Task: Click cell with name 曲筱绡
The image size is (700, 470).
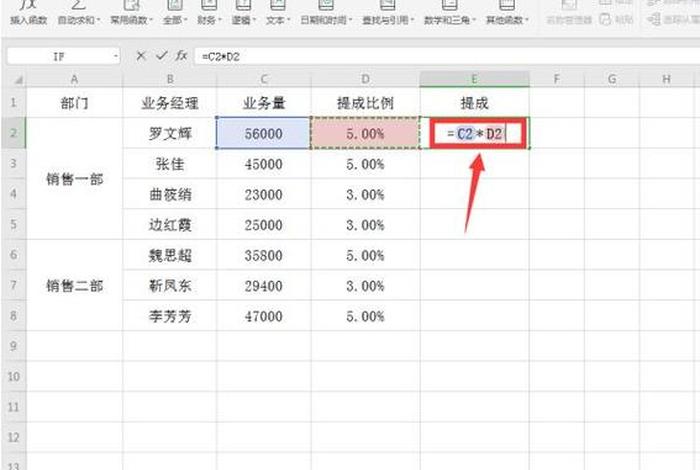Action: tap(170, 194)
